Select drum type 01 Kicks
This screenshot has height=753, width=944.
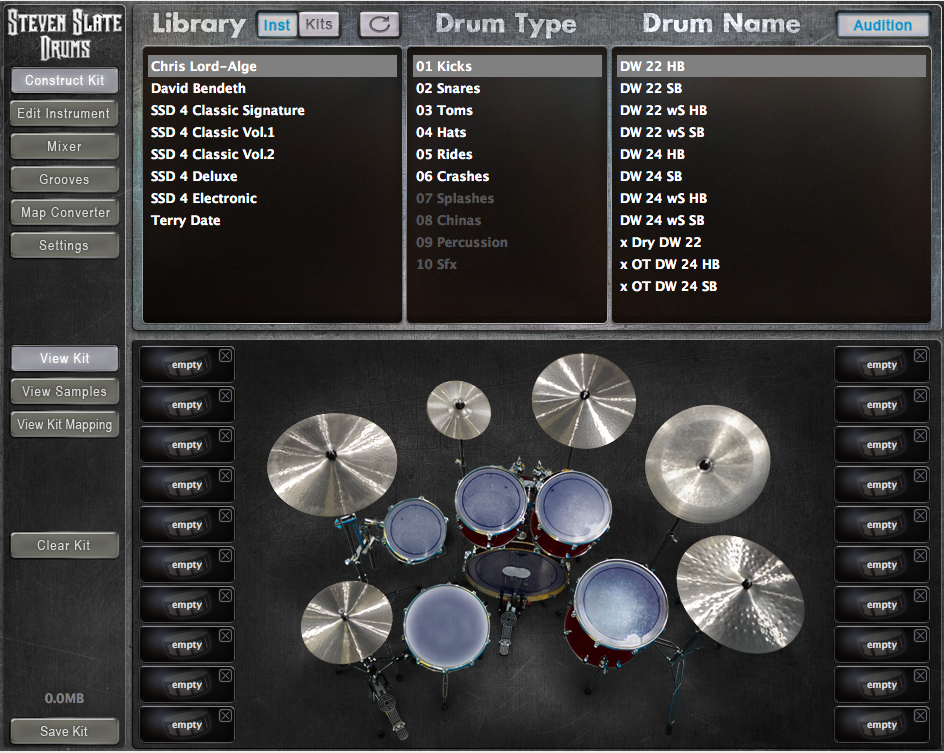[507, 66]
